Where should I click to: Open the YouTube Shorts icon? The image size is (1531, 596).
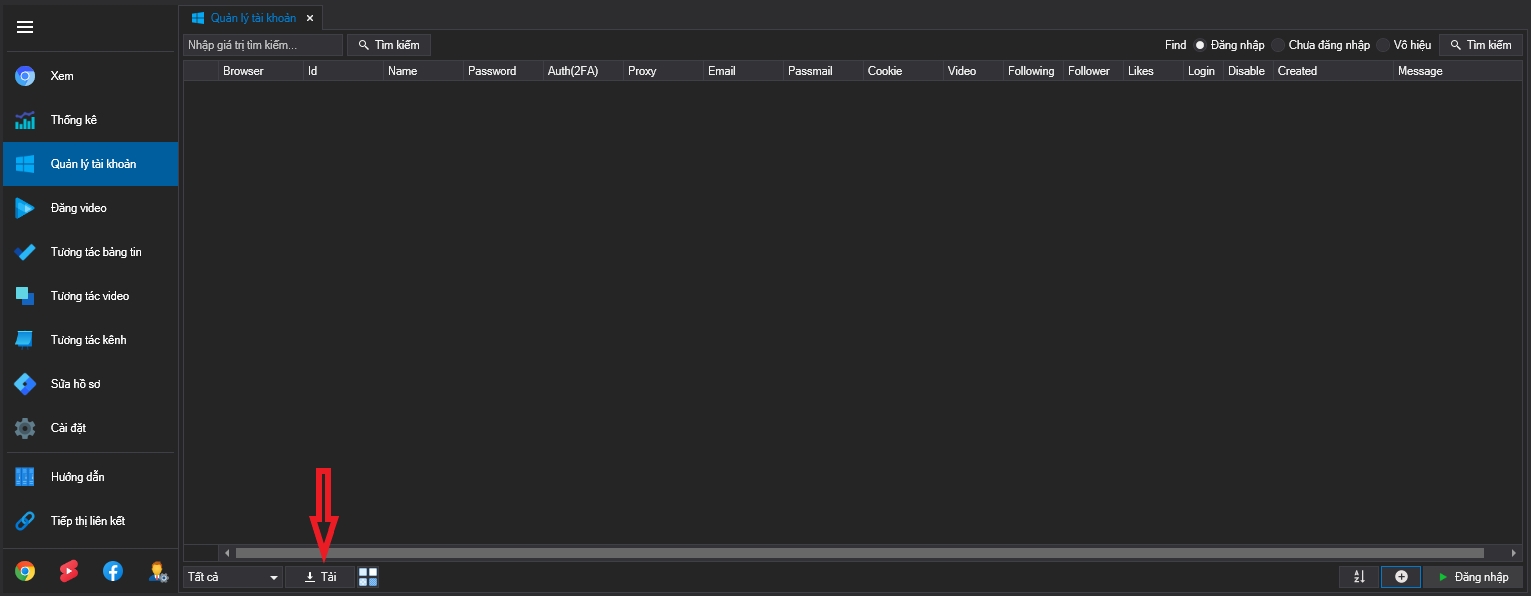pyautogui.click(x=69, y=571)
